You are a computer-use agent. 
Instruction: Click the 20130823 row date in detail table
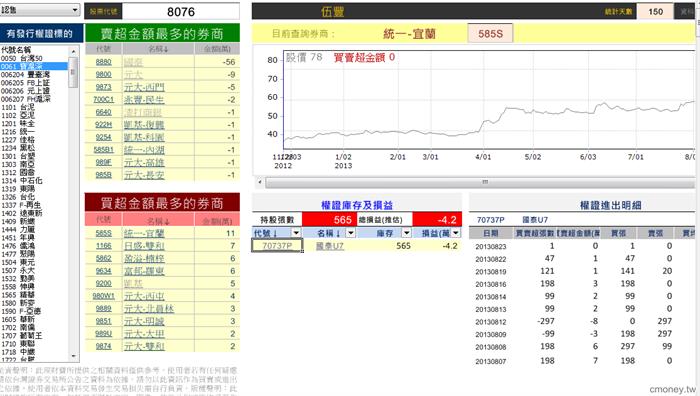tap(490, 246)
